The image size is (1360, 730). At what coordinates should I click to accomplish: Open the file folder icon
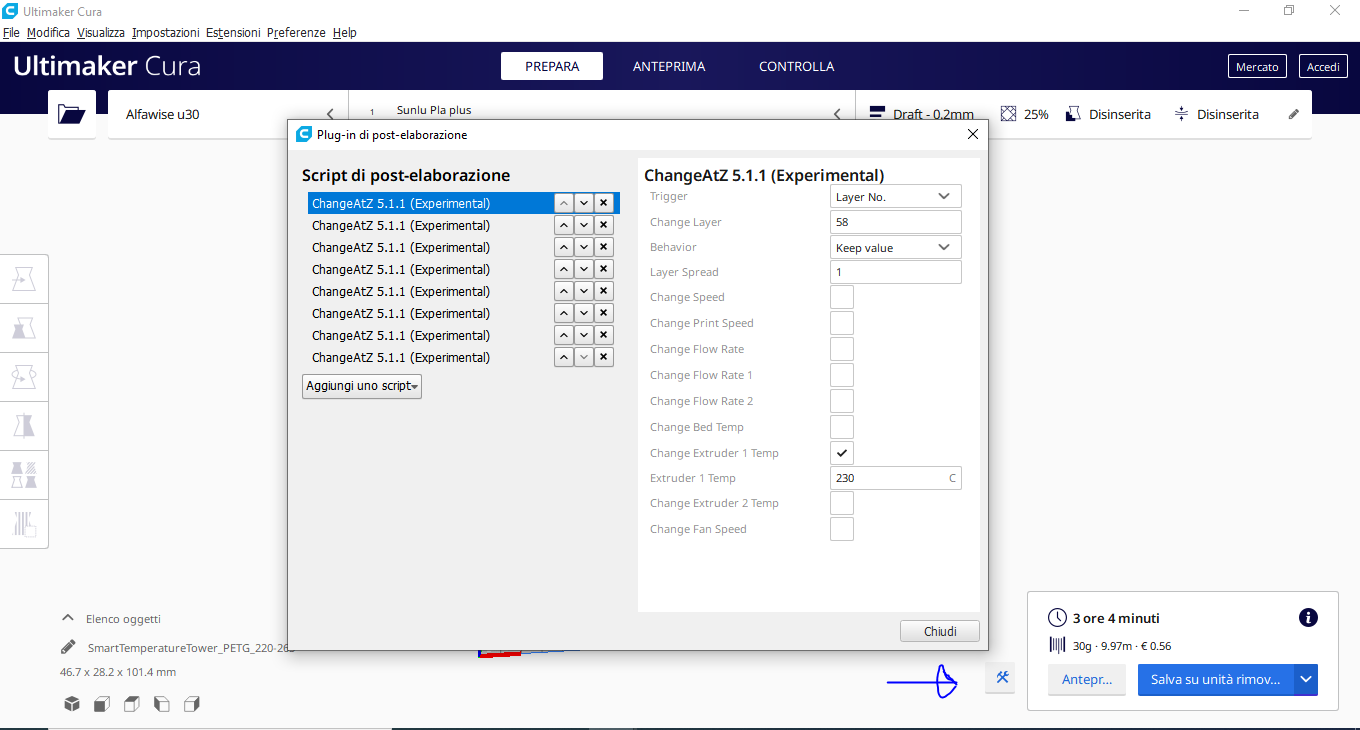[72, 114]
